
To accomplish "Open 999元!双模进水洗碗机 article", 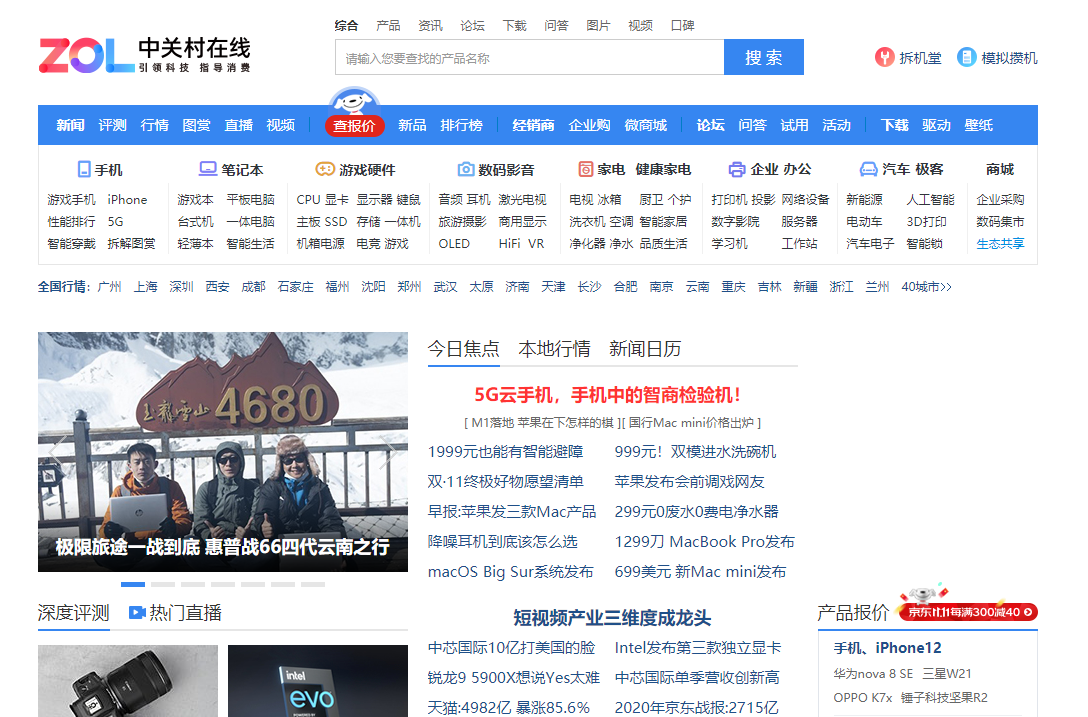I will click(695, 452).
